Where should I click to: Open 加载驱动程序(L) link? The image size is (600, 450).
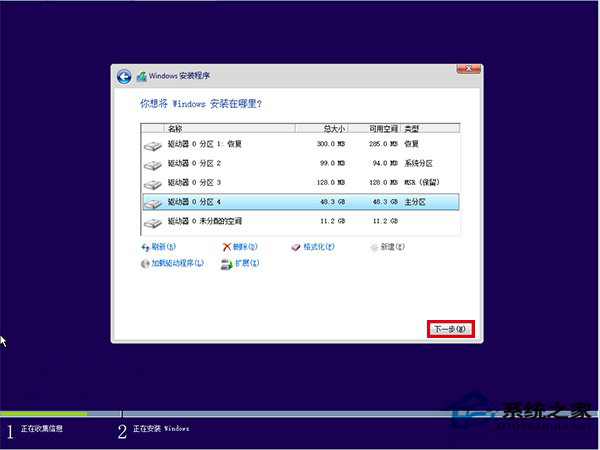[178, 263]
